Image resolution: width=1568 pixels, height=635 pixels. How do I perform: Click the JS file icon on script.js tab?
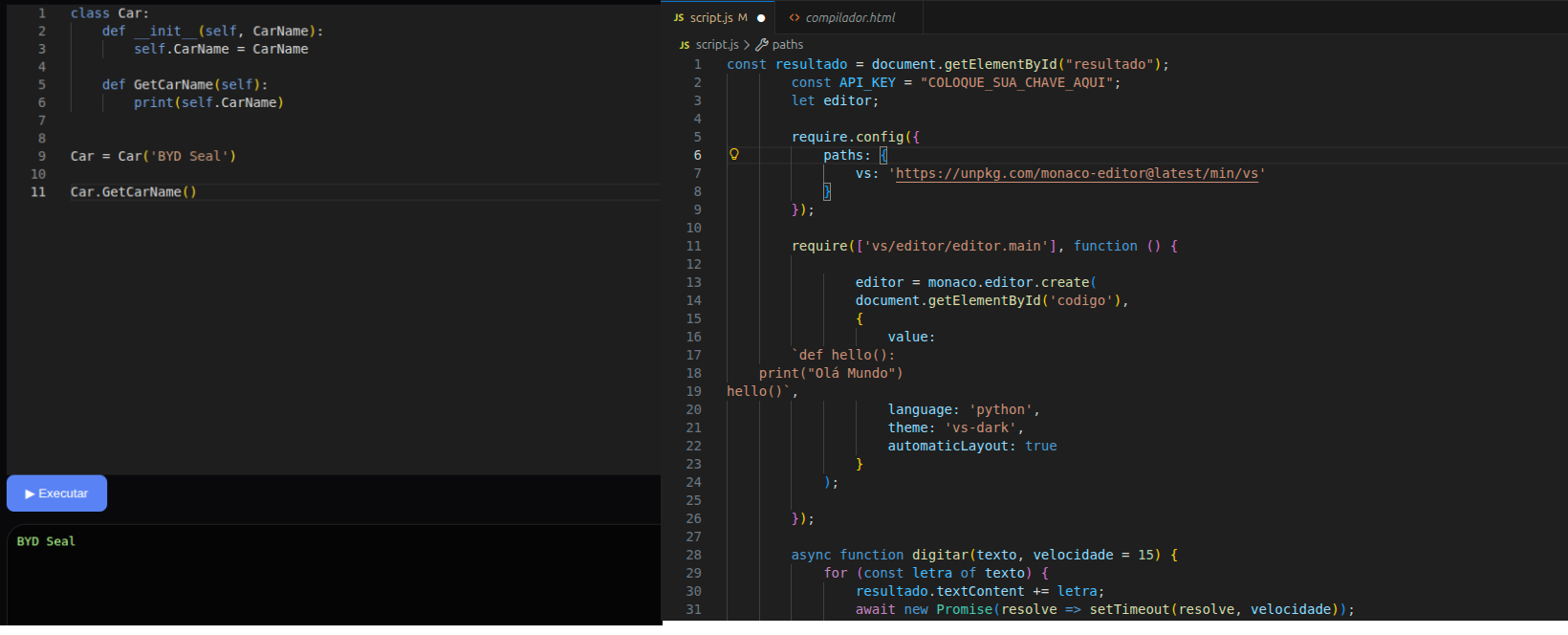[679, 18]
